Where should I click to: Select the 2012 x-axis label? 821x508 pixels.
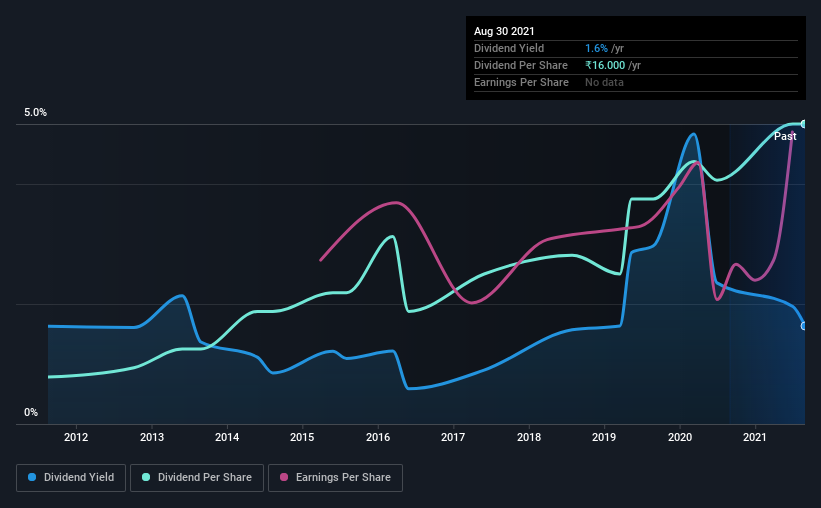(x=76, y=437)
